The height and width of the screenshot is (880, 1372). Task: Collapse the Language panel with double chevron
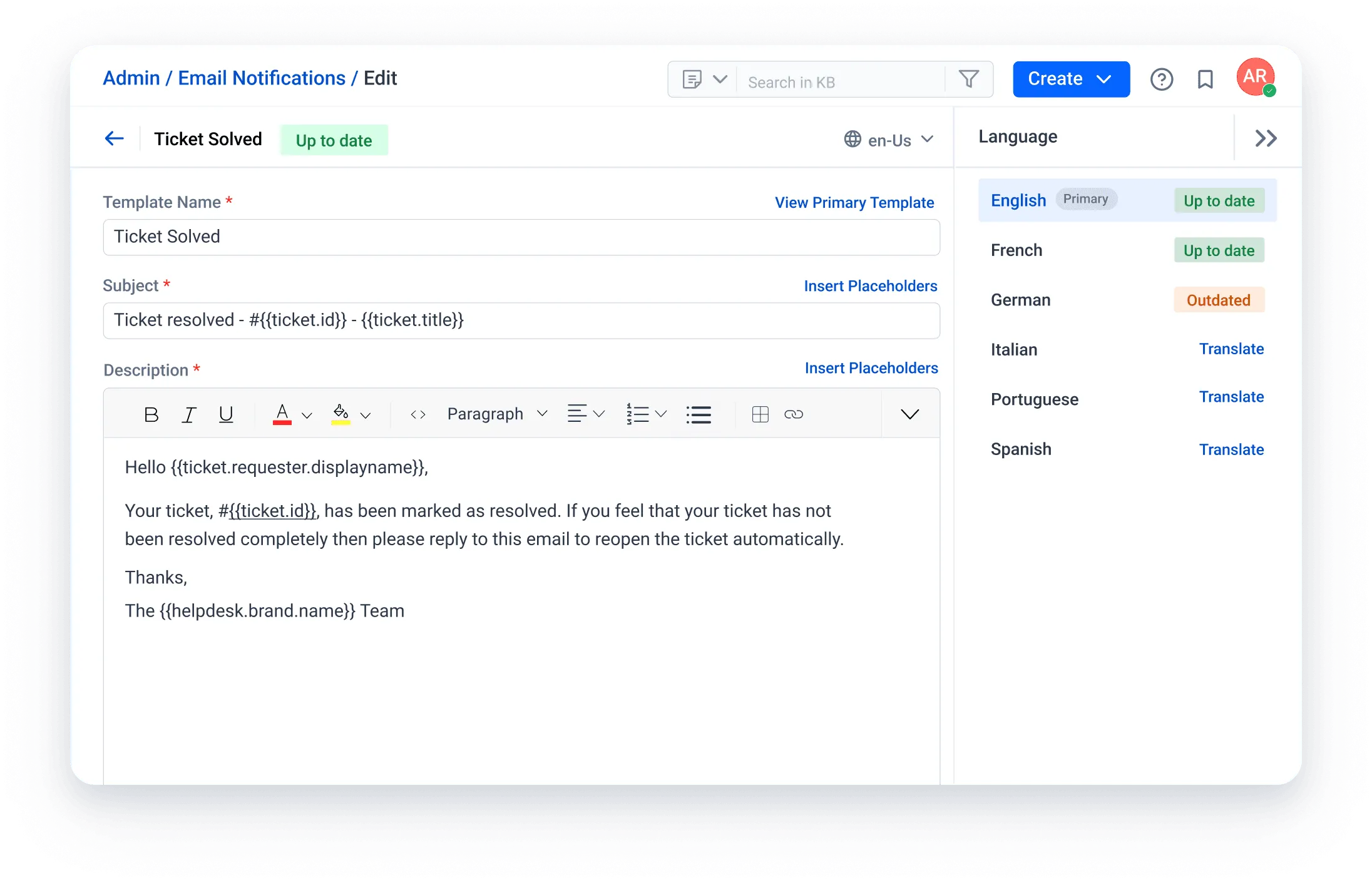point(1265,138)
